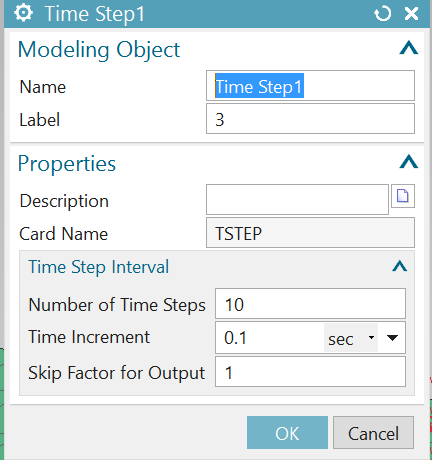Image resolution: width=432 pixels, height=460 pixels.
Task: Click the Properties heading
Action: [x=67, y=163]
